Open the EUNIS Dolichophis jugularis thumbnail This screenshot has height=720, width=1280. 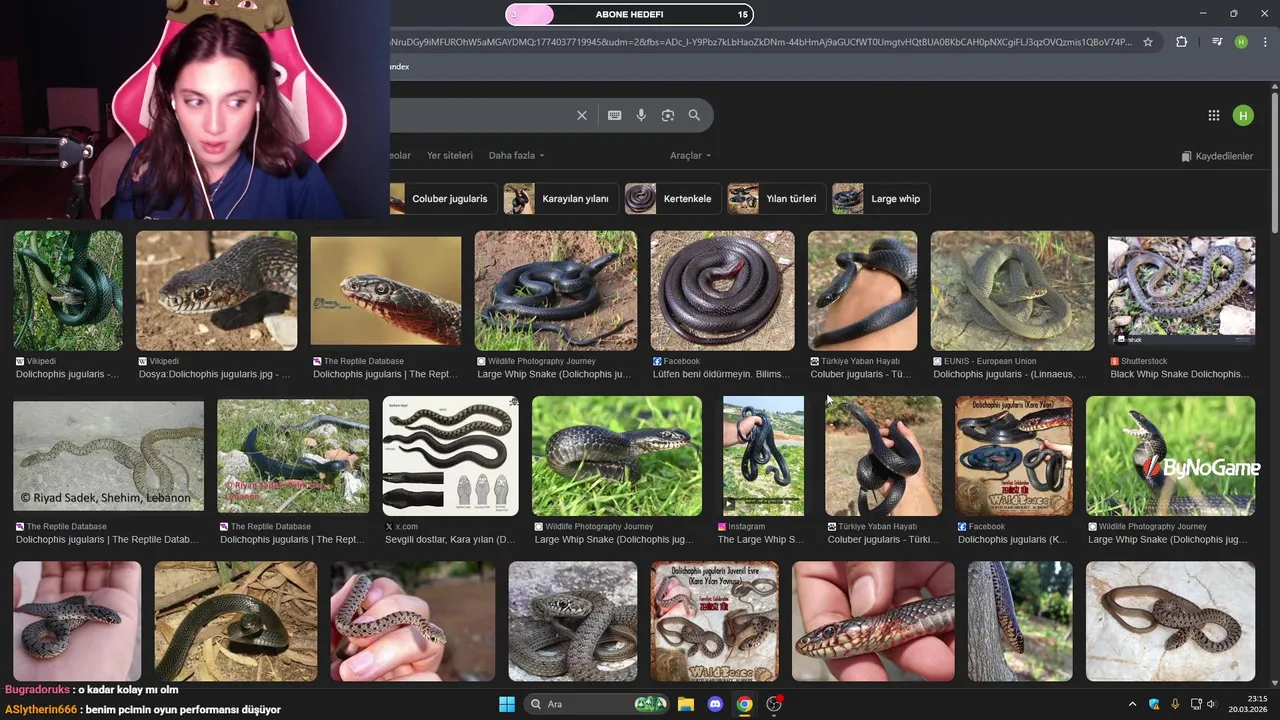pyautogui.click(x=1012, y=291)
